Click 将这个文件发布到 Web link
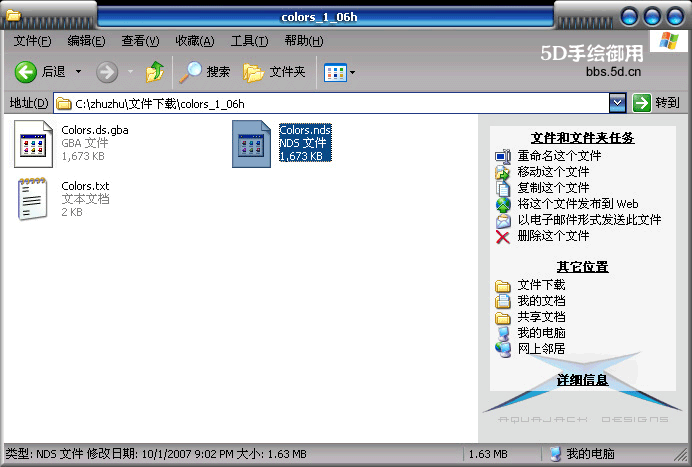 pos(578,203)
